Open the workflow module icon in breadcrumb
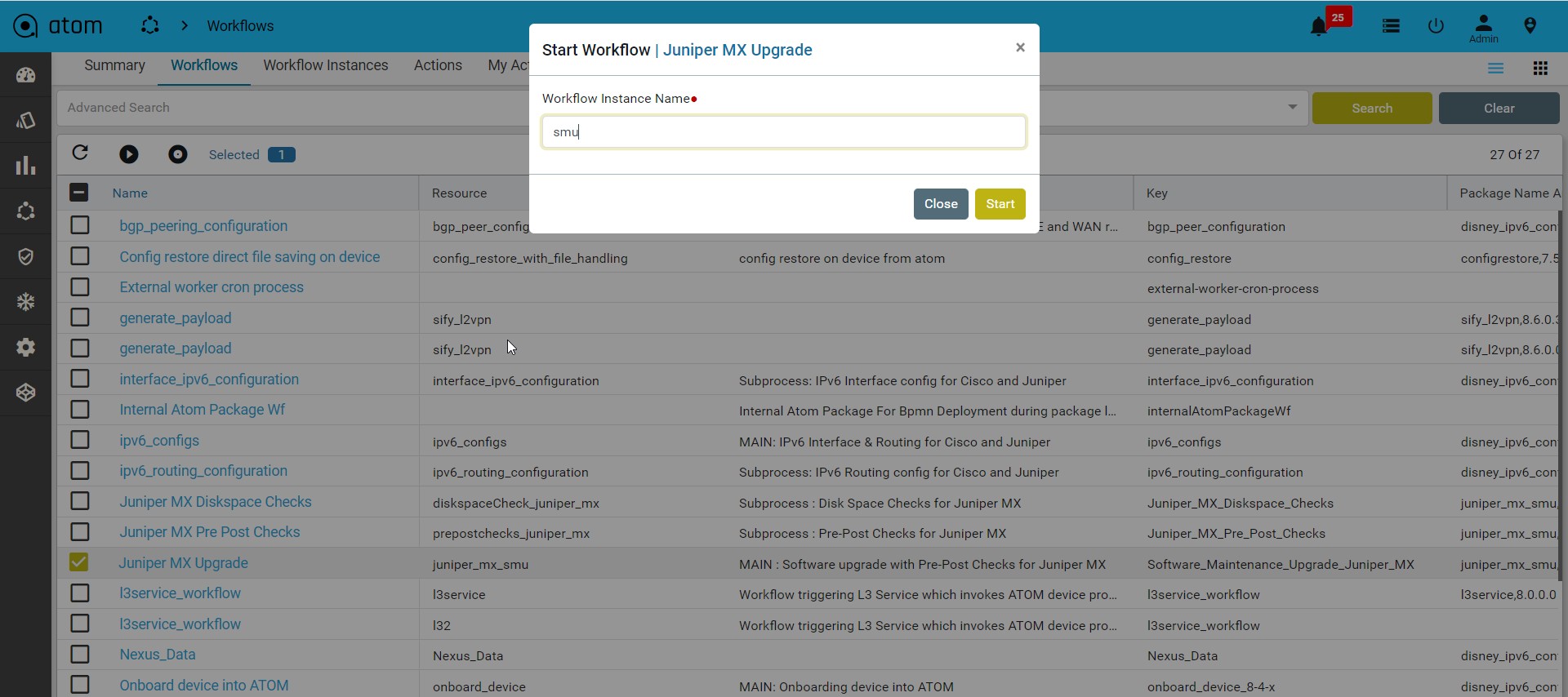This screenshot has height=697, width=1568. tap(149, 26)
